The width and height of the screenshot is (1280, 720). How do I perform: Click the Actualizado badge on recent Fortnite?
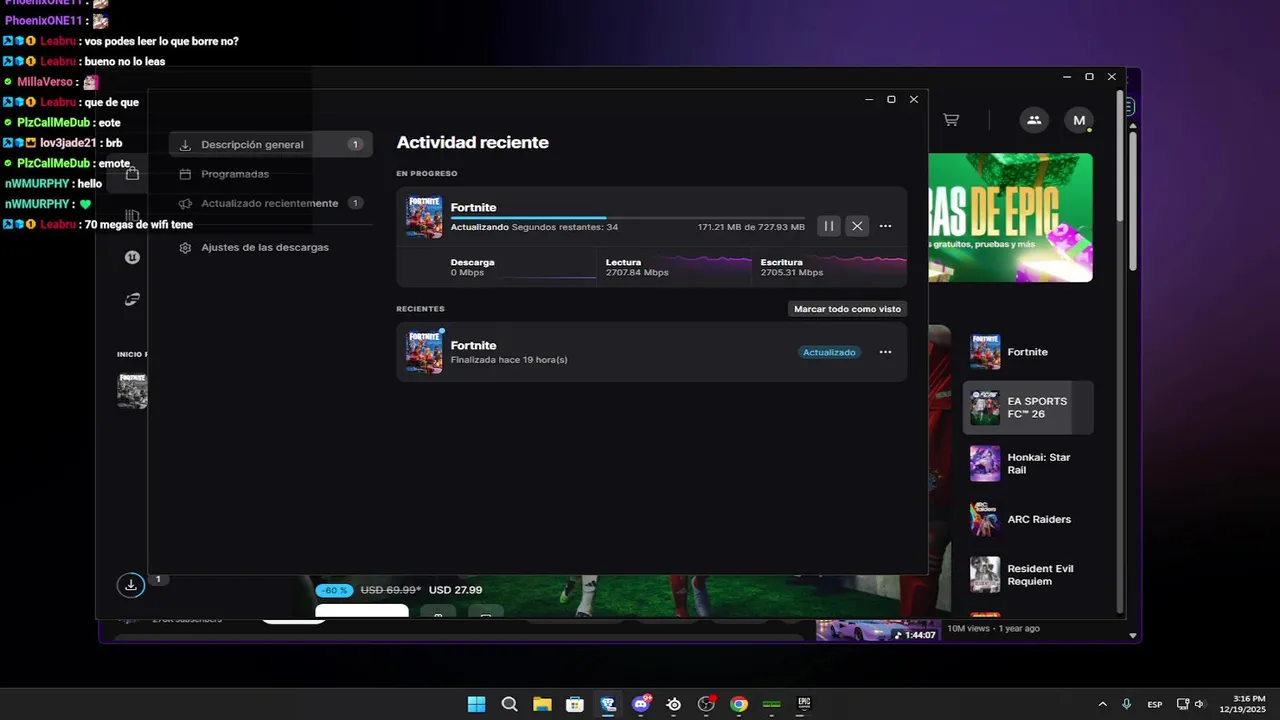coord(829,352)
